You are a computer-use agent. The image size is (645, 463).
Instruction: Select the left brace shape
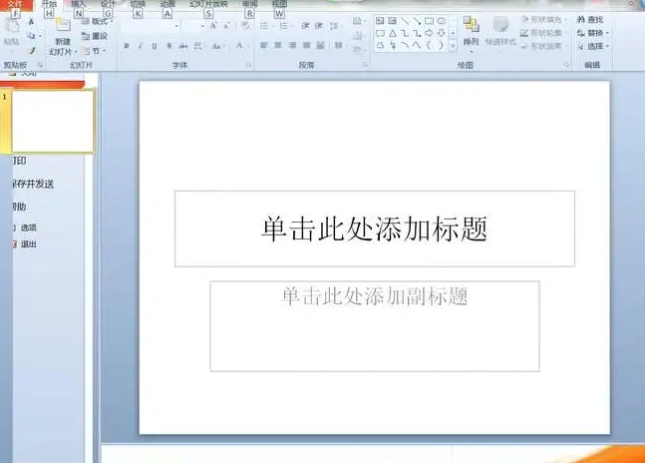pos(429,46)
